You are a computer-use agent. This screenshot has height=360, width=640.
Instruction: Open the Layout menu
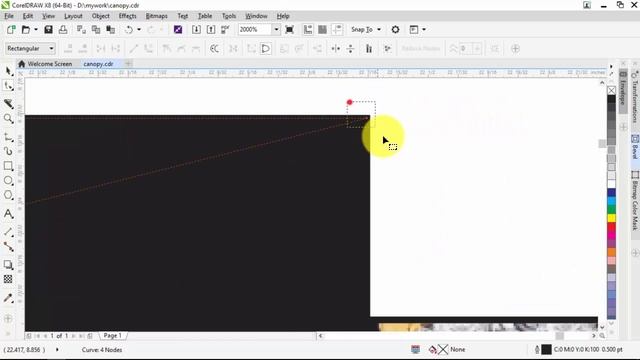(x=73, y=16)
